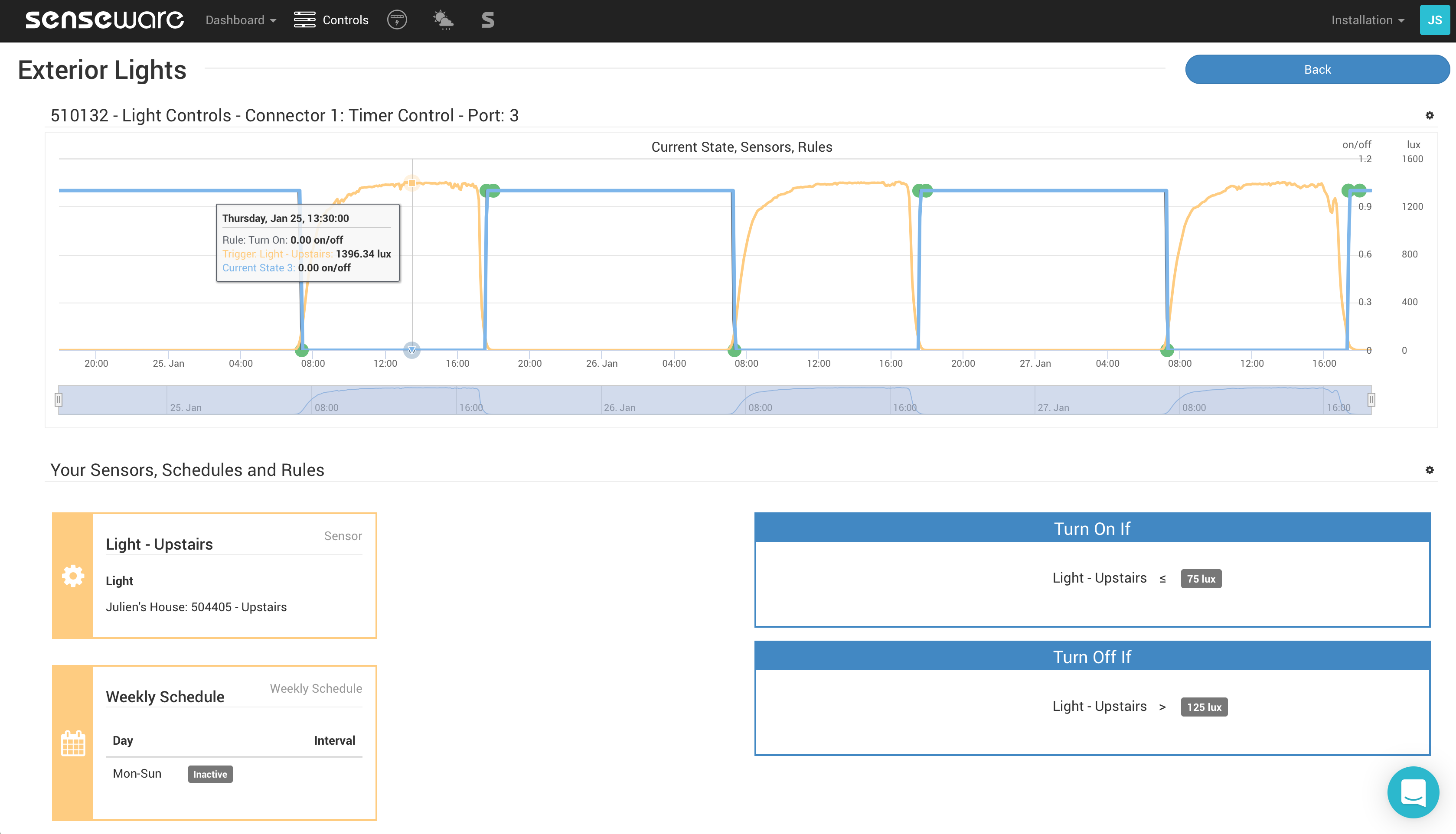Screen dimensions: 1456x834
Task: Click the 'Sensor' type label on sensor card
Action: tap(343, 536)
